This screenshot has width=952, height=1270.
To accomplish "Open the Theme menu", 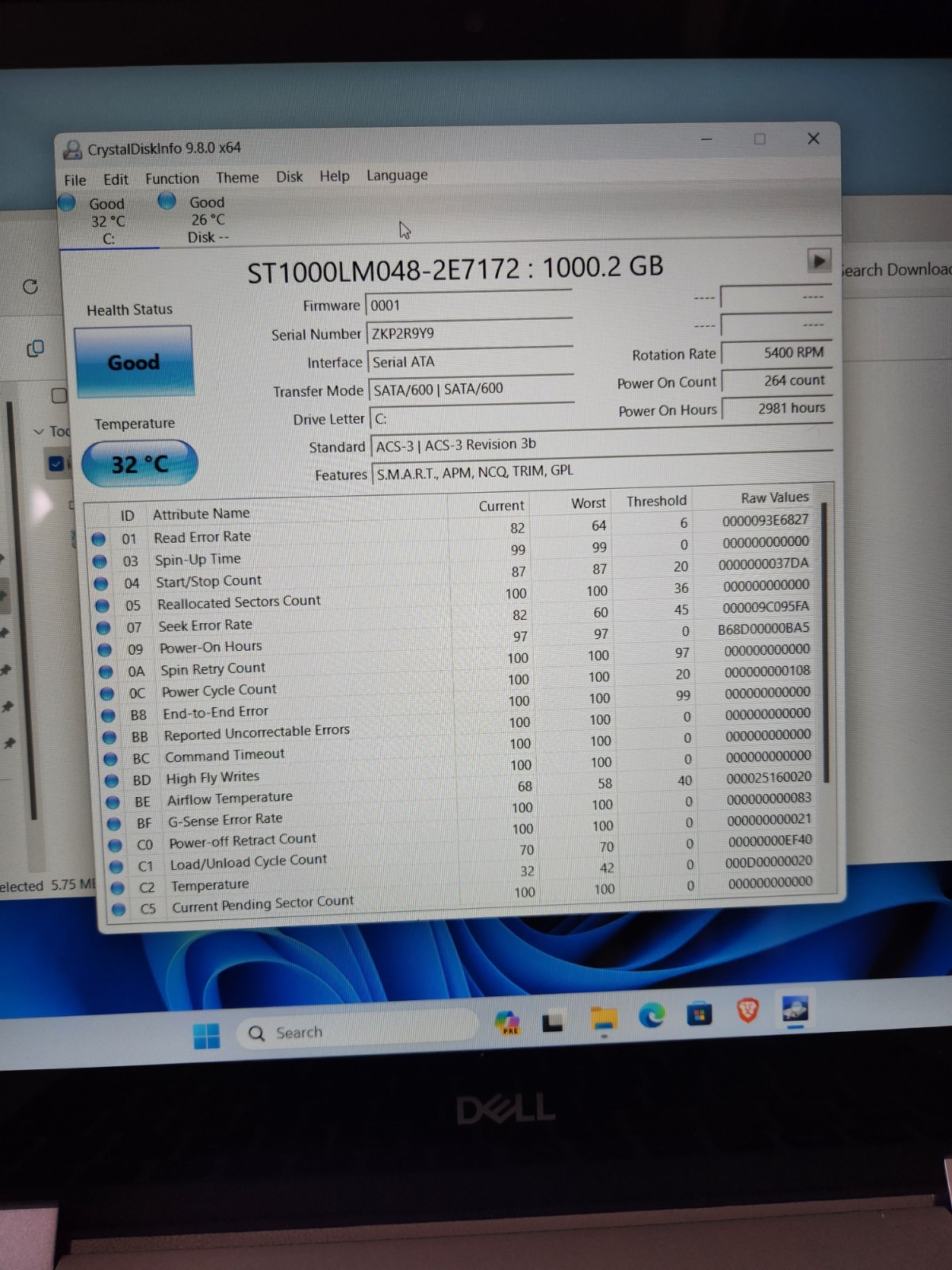I will [237, 178].
